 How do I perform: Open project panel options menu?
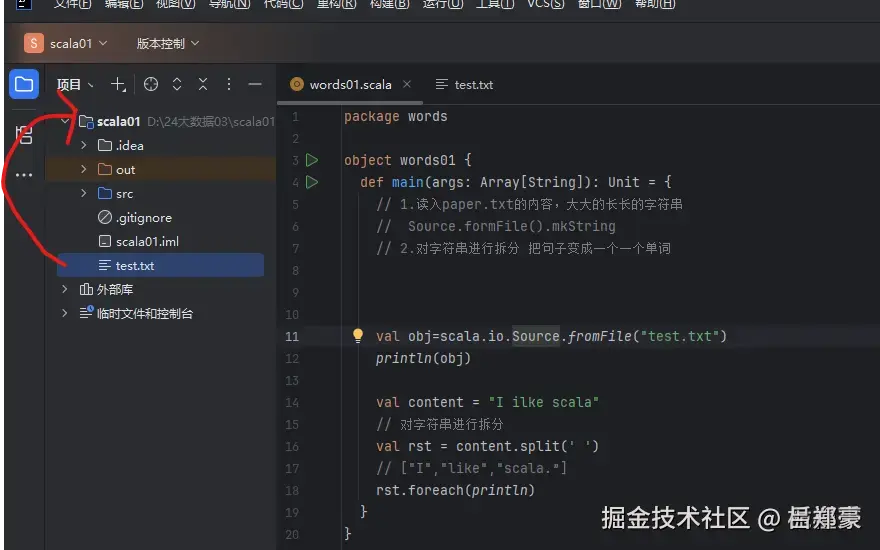(229, 85)
